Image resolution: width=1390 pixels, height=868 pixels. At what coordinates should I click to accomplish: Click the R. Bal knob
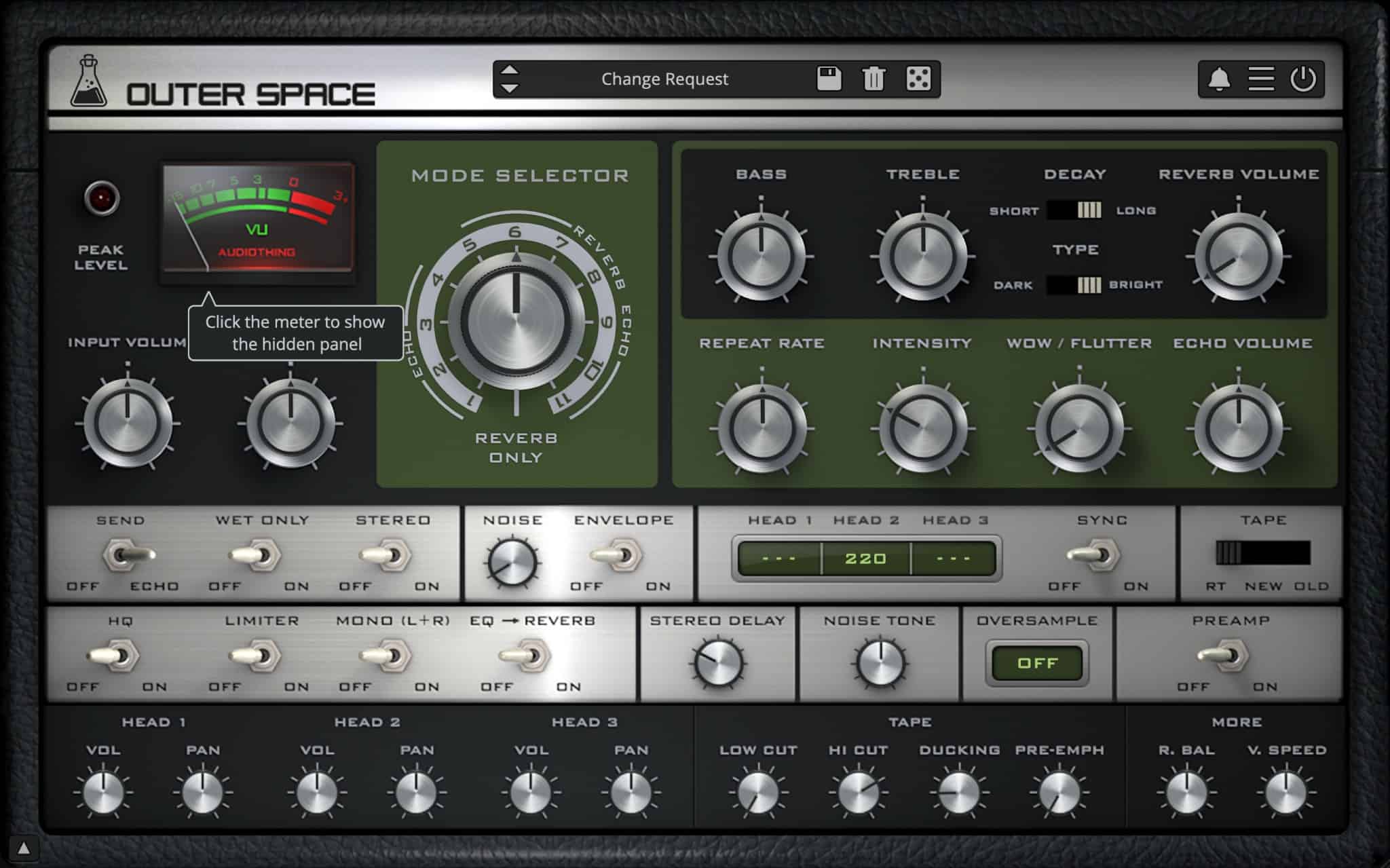pyautogui.click(x=1186, y=791)
